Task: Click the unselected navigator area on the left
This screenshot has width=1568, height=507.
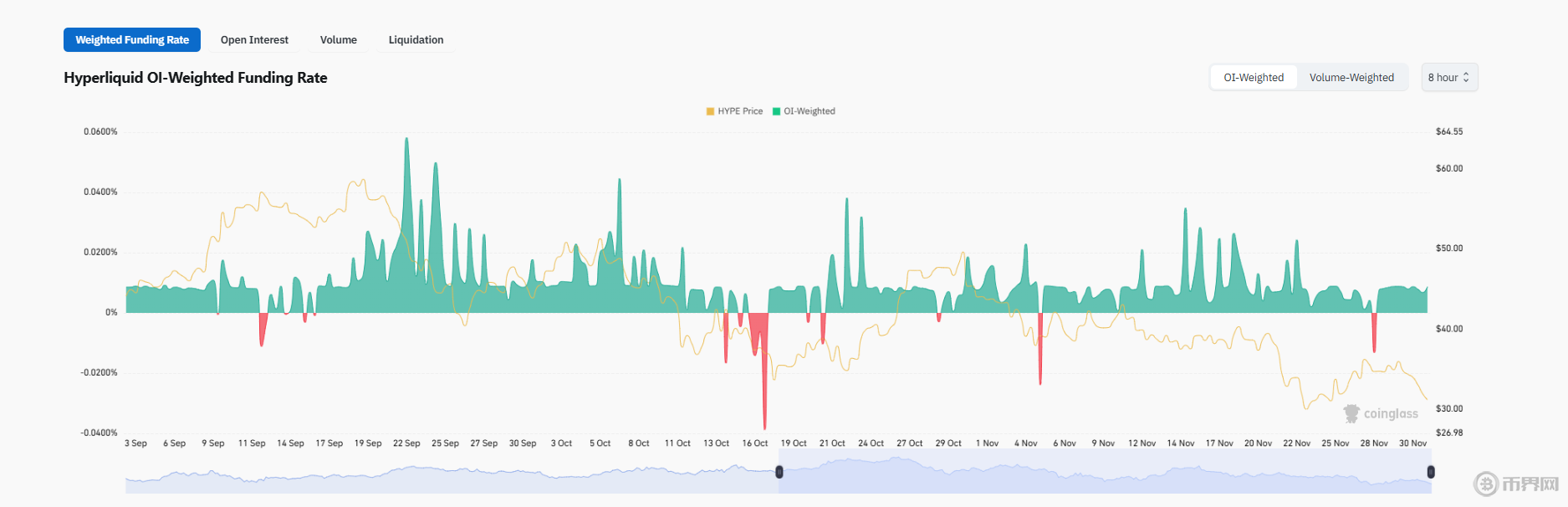Action: click(x=452, y=472)
